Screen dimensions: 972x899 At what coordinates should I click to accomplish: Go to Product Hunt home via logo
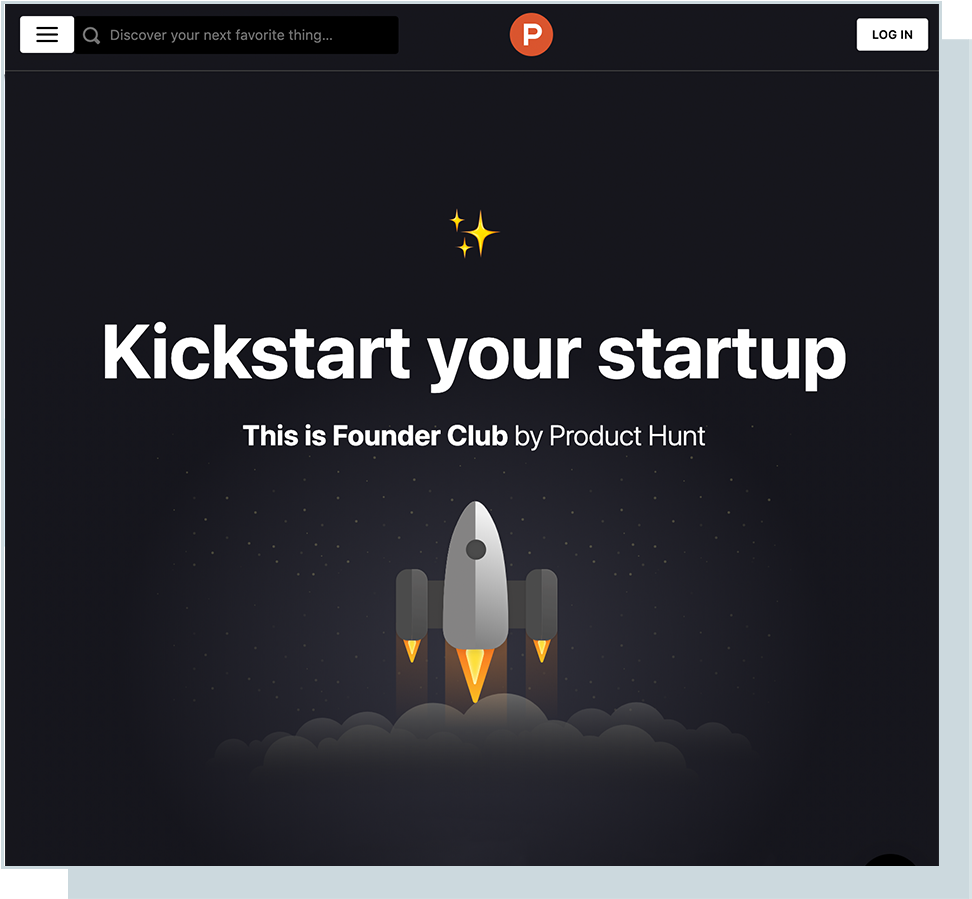(x=531, y=35)
